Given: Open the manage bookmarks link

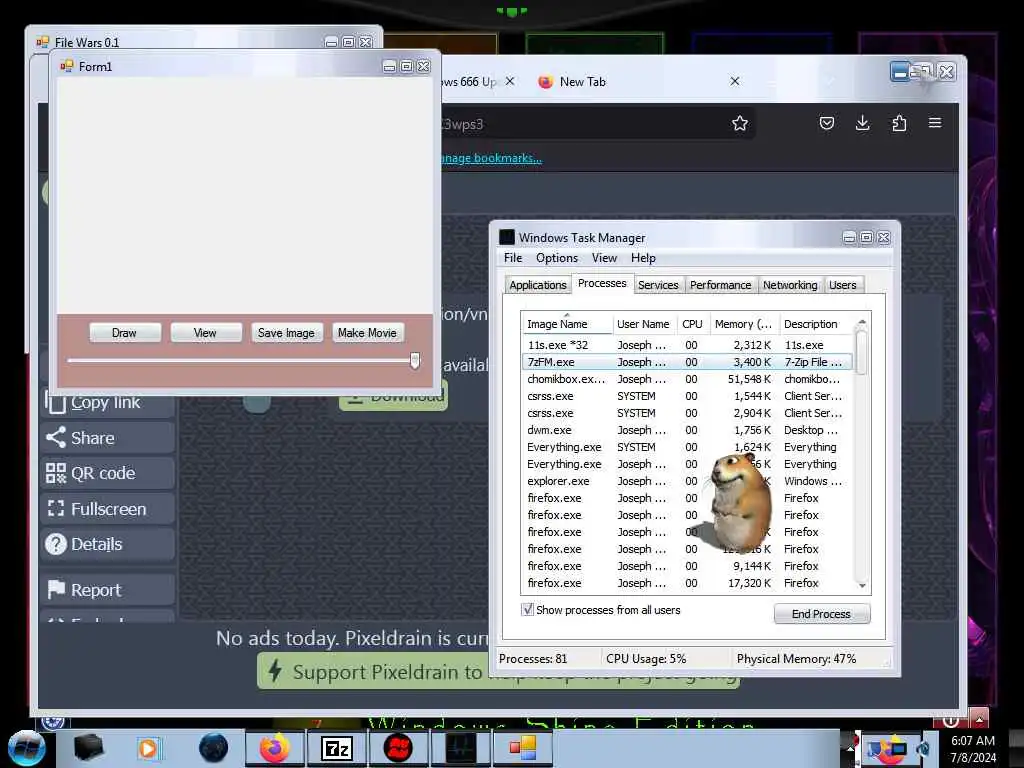Looking at the screenshot, I should [491, 158].
